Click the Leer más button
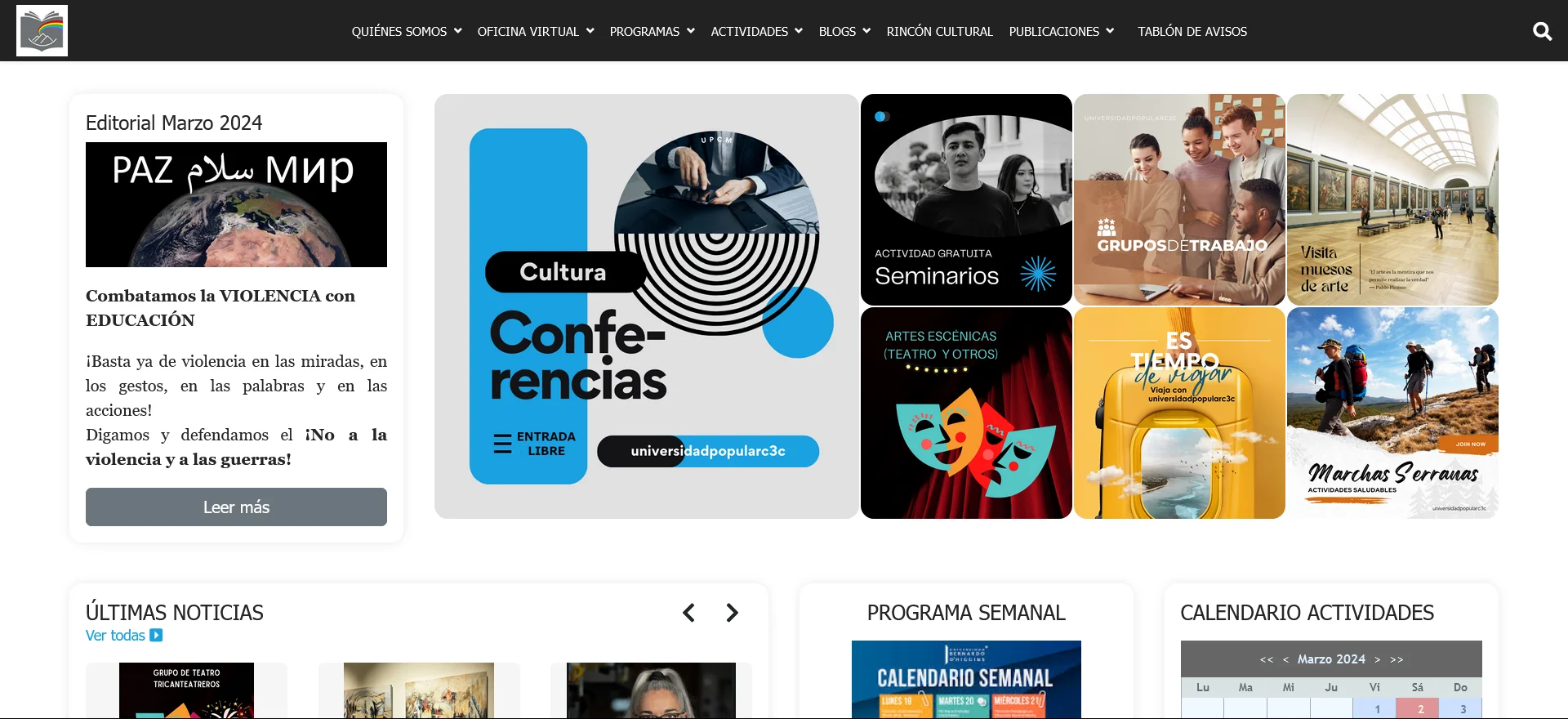 pos(236,507)
